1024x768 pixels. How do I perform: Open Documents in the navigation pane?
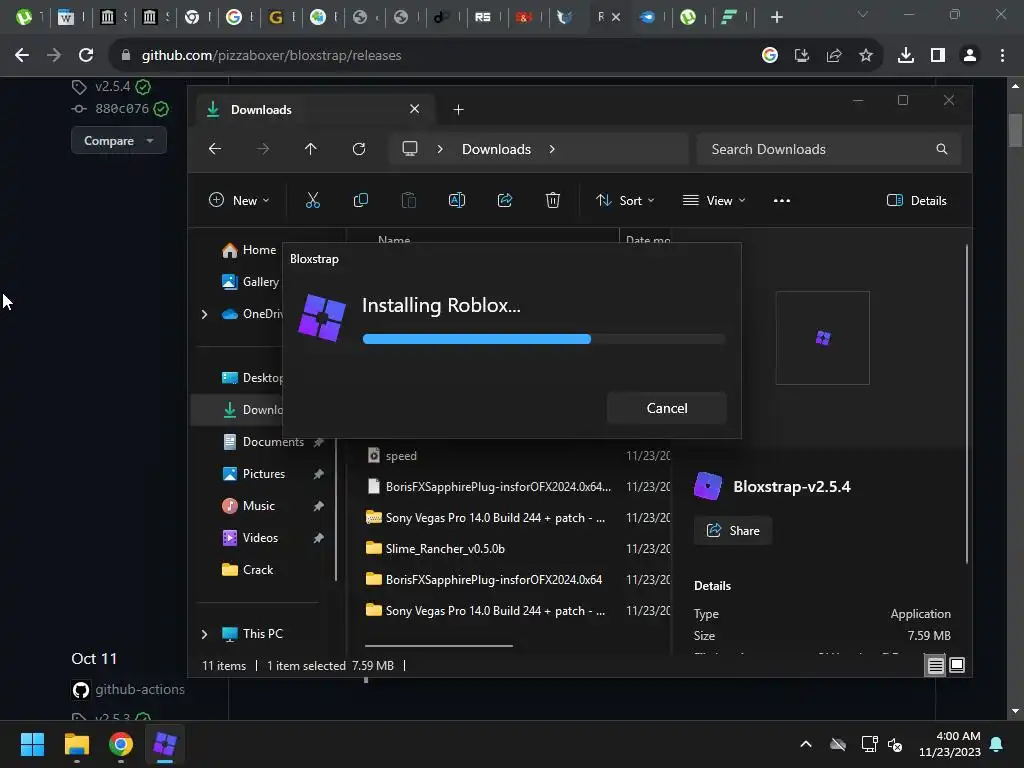[263, 441]
